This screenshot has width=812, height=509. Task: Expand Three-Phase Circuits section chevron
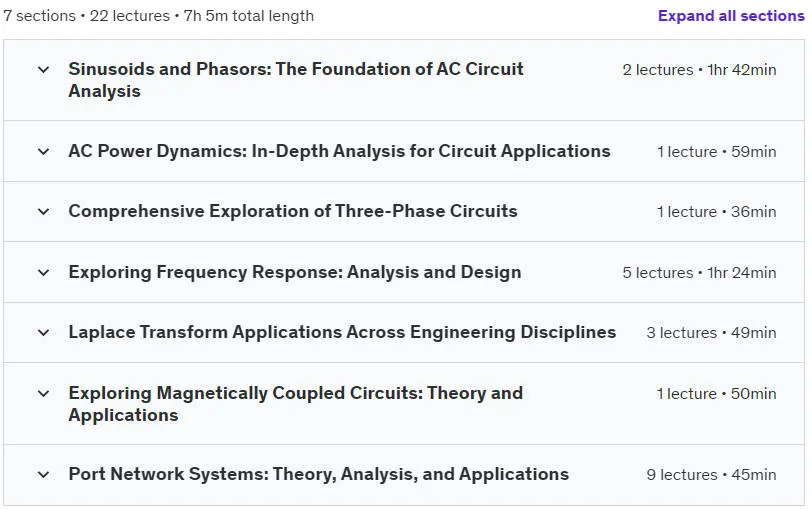44,212
